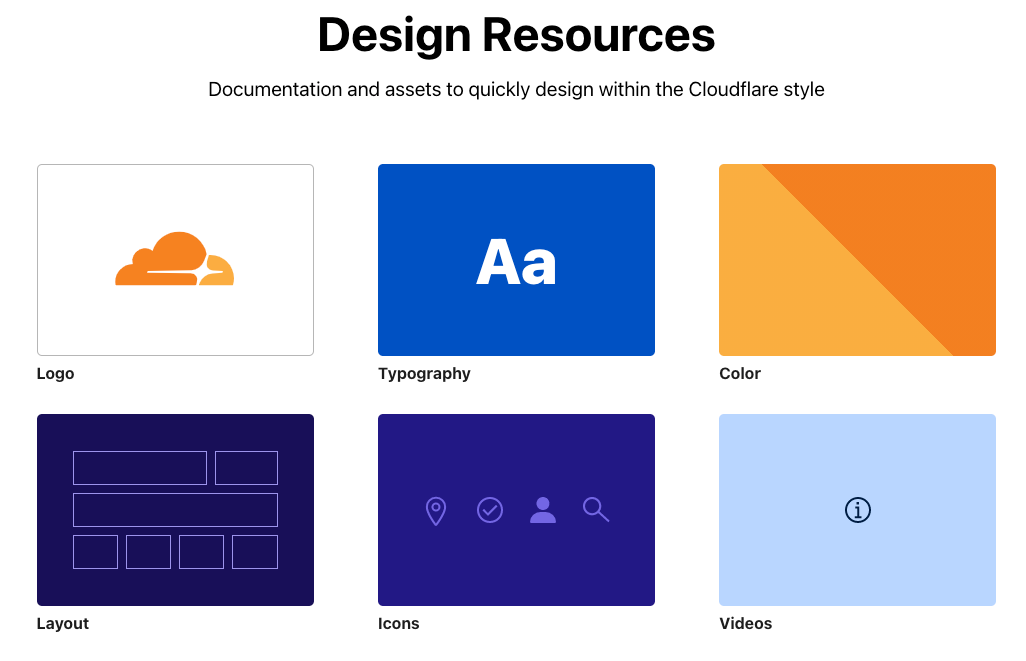Screen dimensions: 1026x661
Task: Follow the Color label link
Action: click(x=740, y=374)
